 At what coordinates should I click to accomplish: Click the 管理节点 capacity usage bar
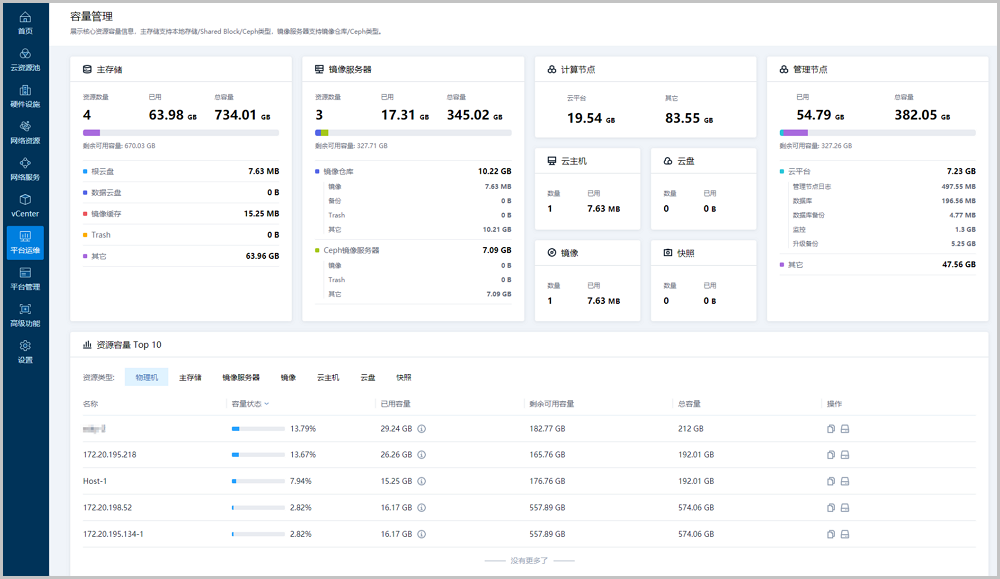click(877, 133)
